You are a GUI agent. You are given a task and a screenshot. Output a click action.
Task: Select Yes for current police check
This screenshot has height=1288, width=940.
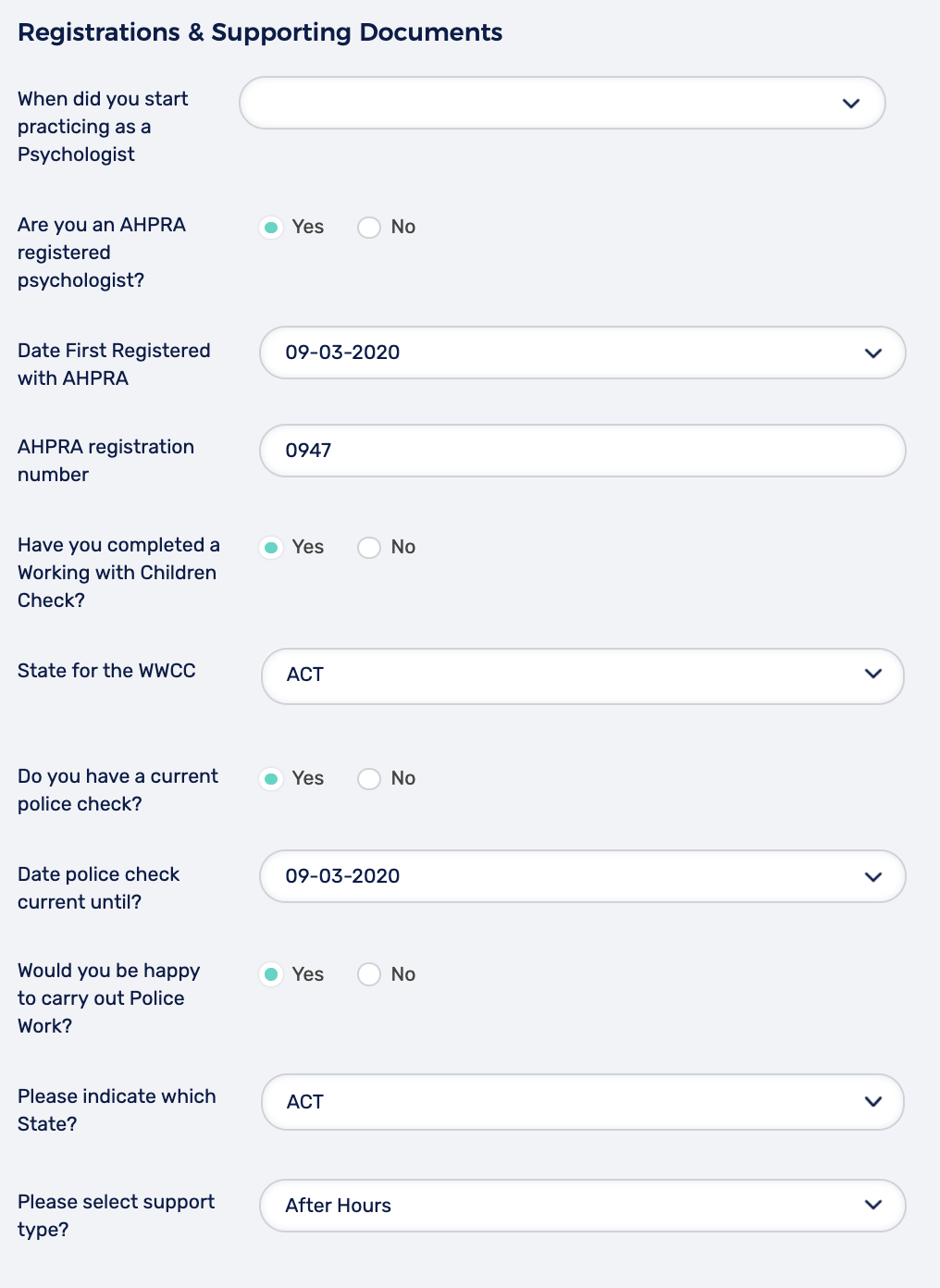[271, 779]
